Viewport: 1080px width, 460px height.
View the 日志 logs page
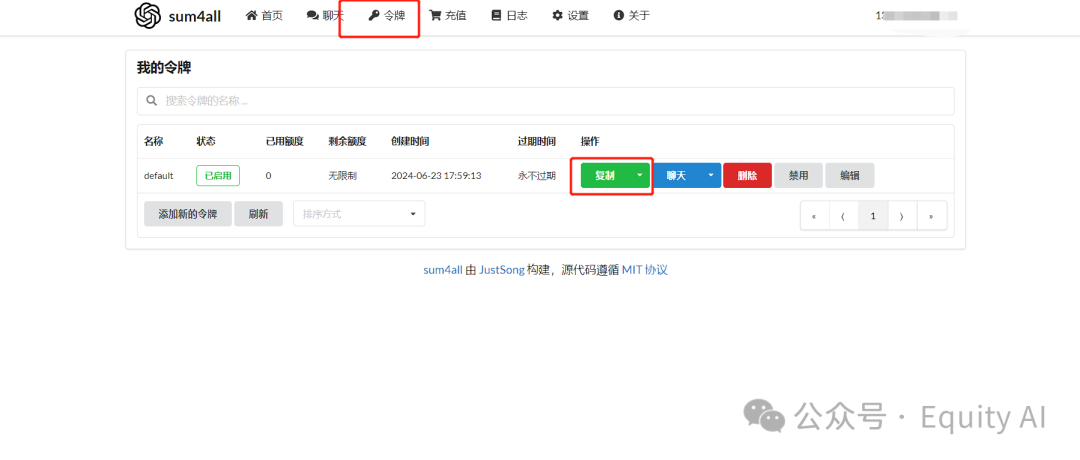(x=510, y=16)
